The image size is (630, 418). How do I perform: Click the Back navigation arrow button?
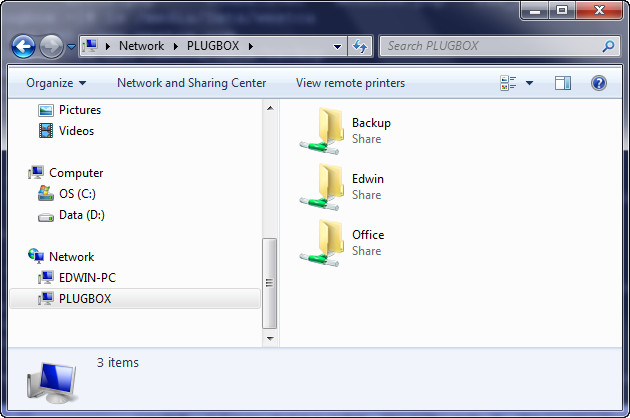(24, 46)
